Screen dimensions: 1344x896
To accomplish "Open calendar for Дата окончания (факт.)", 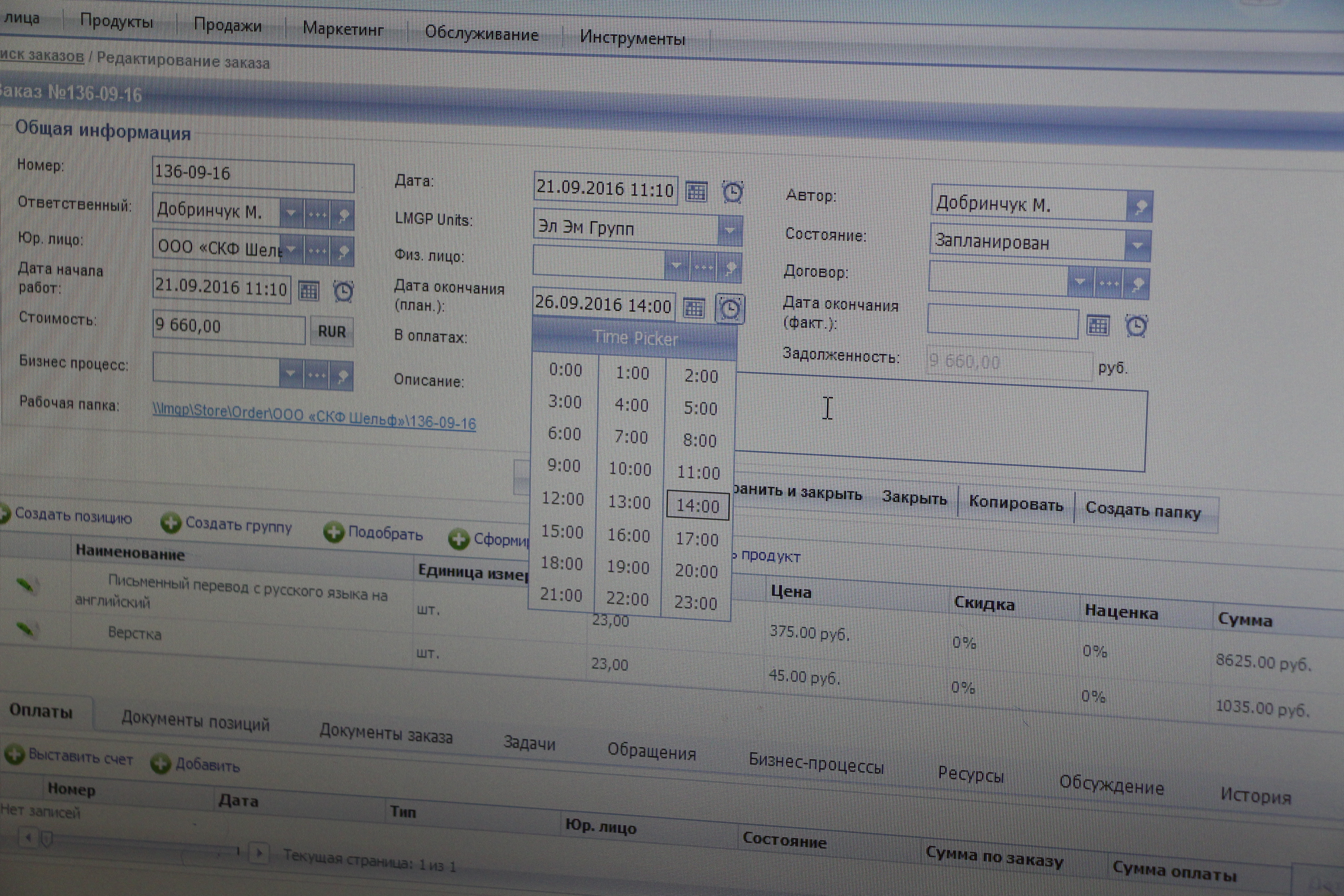I will [x=1098, y=326].
